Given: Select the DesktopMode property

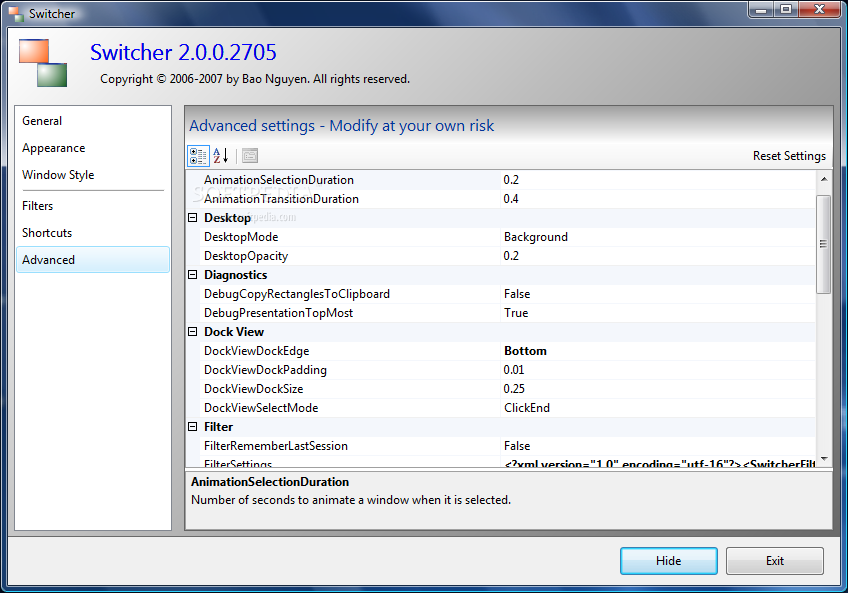Looking at the screenshot, I should [x=500, y=237].
